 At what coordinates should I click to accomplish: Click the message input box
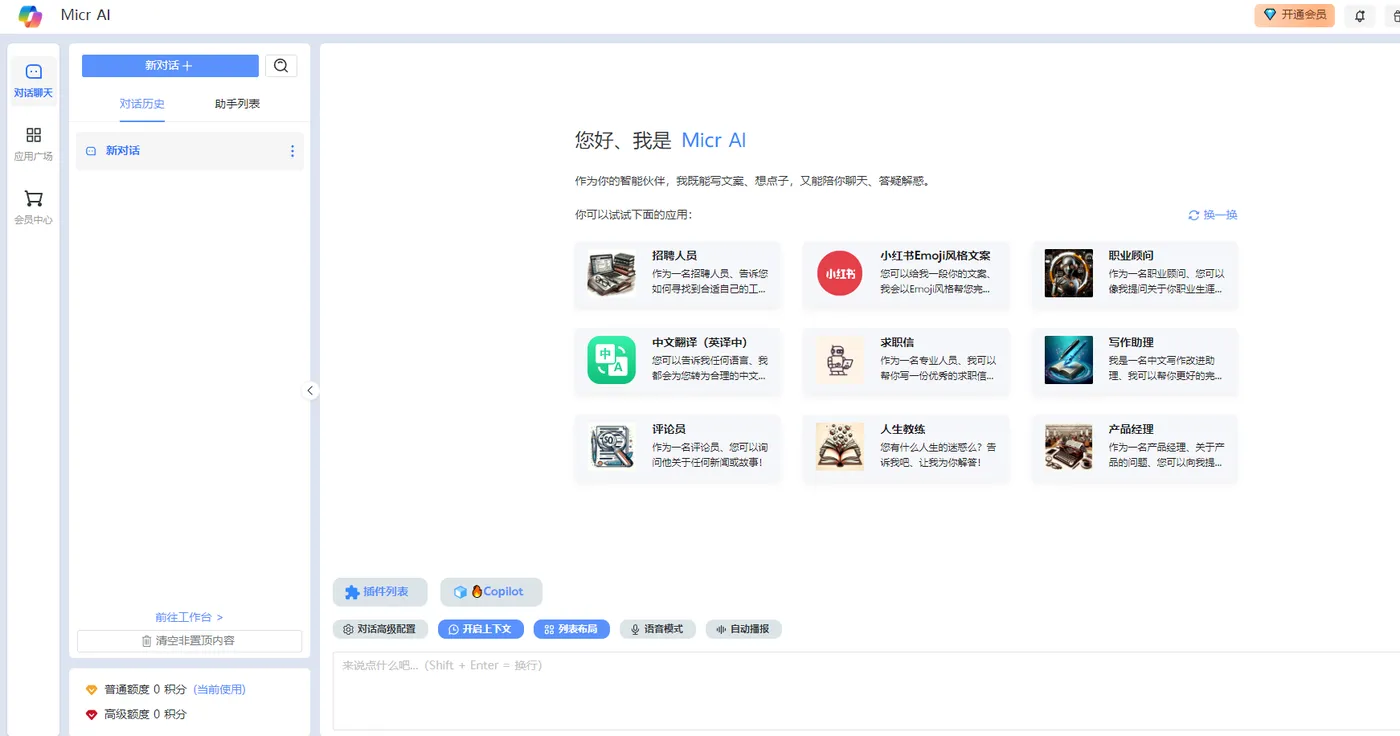866,690
